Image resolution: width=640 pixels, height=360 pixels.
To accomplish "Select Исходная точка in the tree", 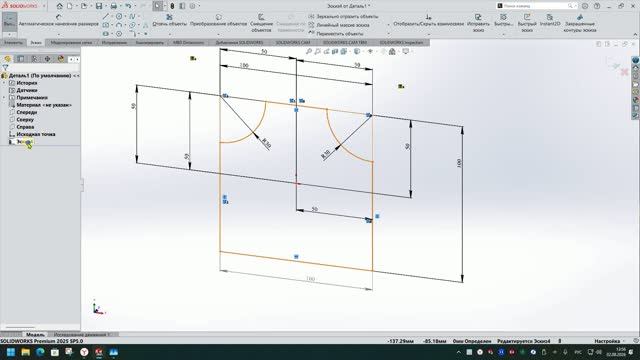I will (x=36, y=134).
